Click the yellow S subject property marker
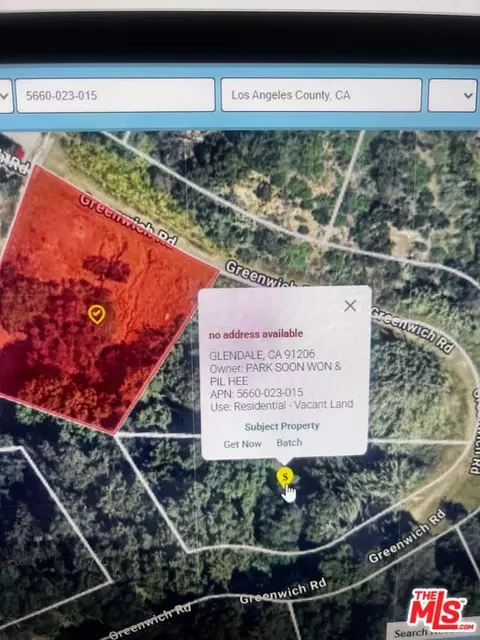This screenshot has width=480, height=640. tap(285, 476)
